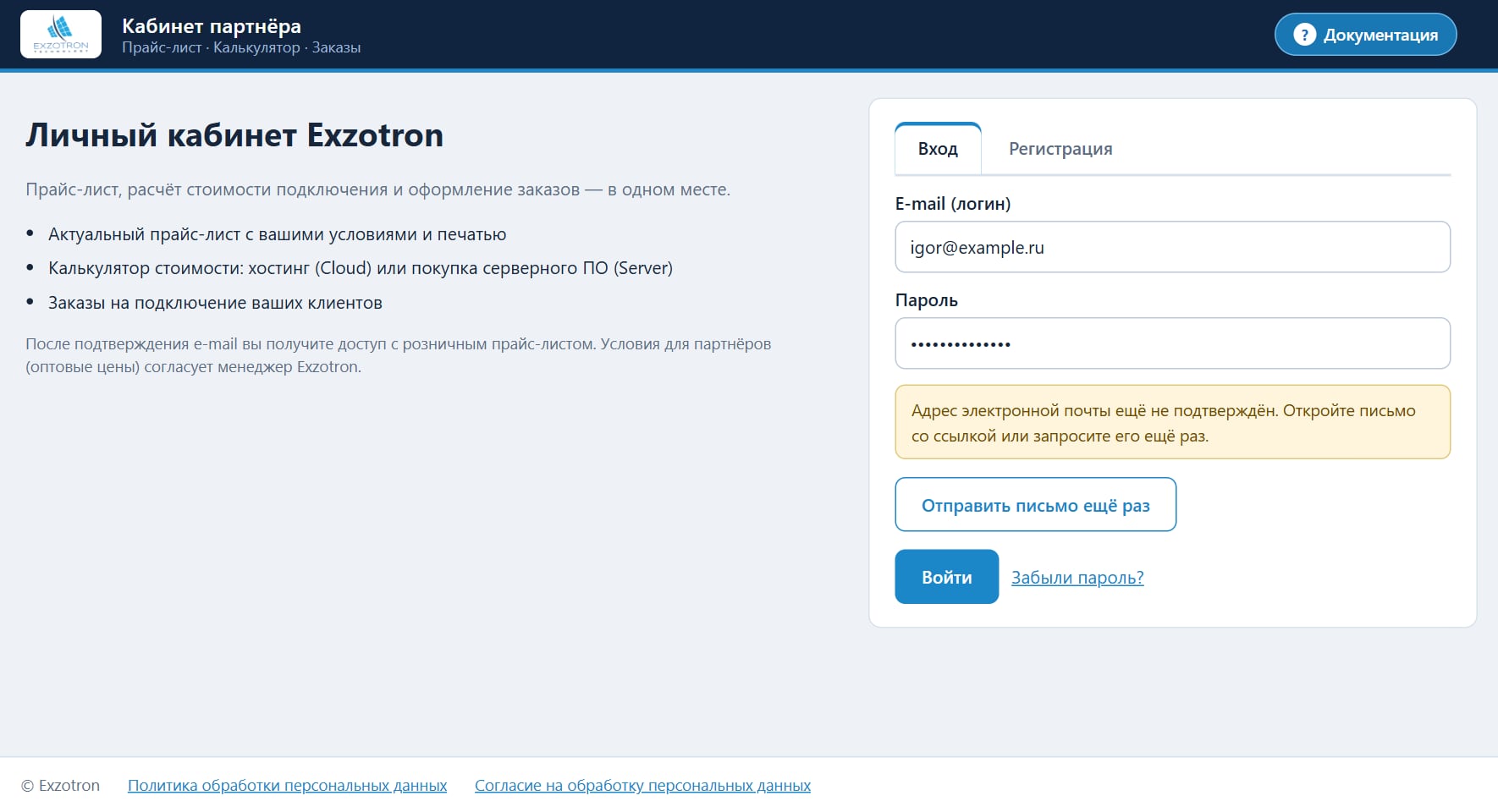Open the Документация button
The image size is (1498, 812).
pyautogui.click(x=1365, y=35)
